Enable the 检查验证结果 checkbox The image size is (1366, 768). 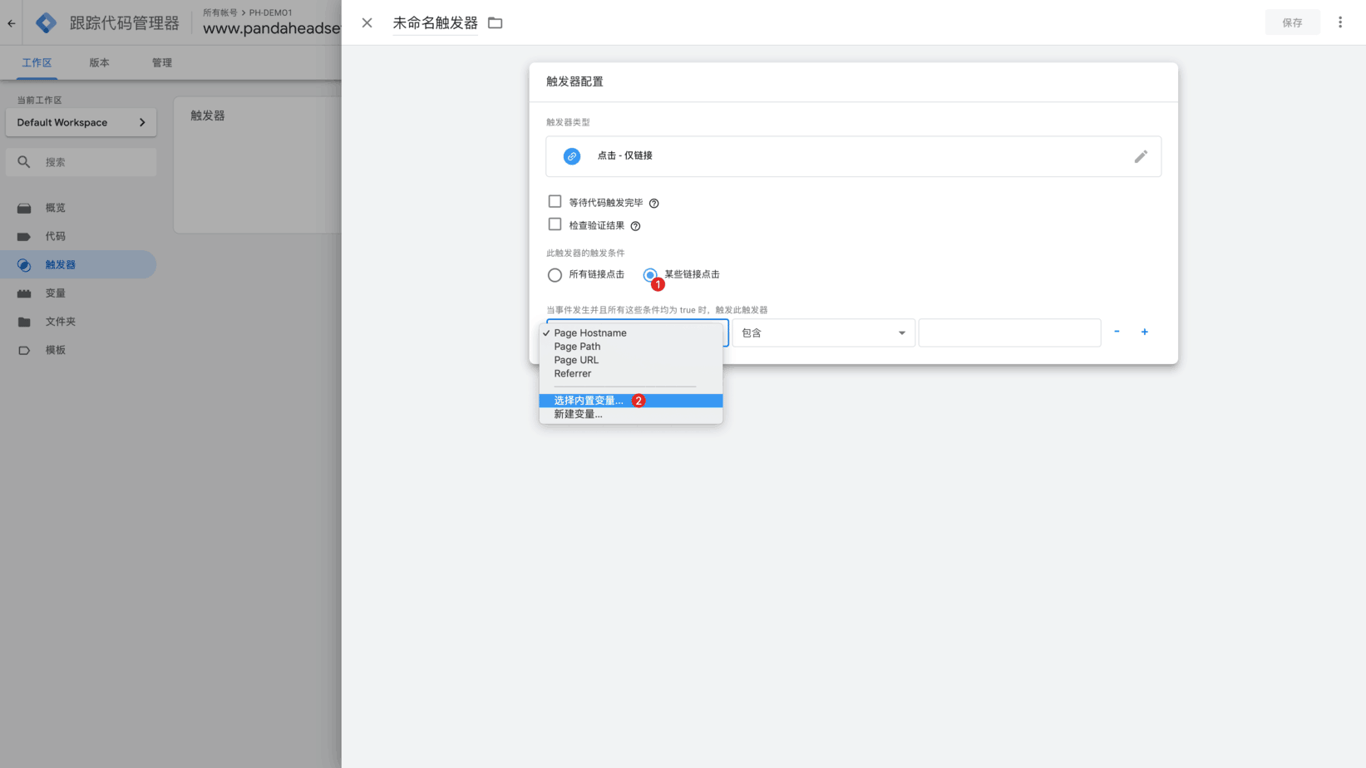coord(555,225)
